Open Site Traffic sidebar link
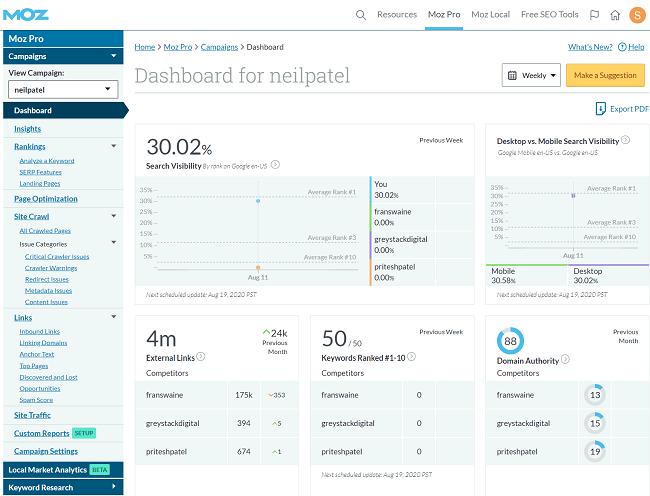 (x=32, y=415)
